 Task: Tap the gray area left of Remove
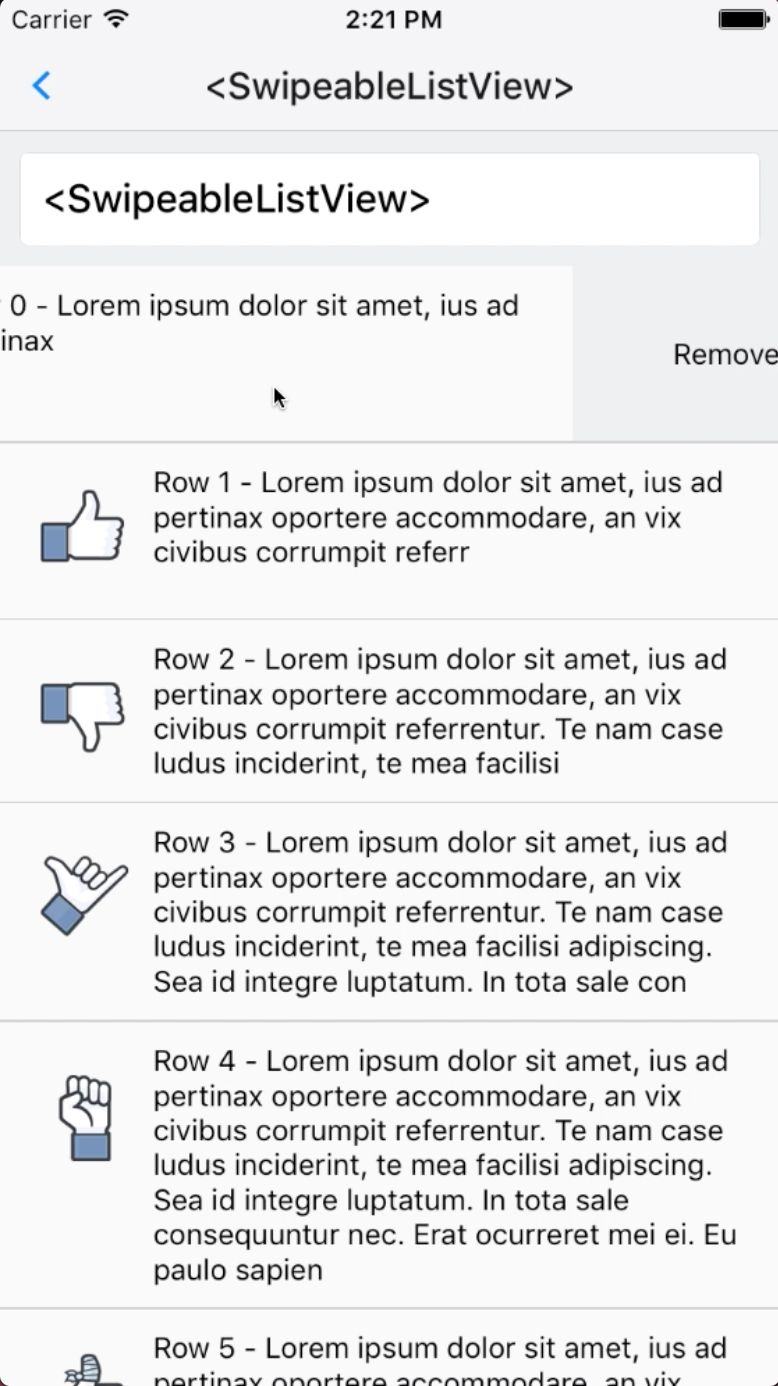pos(620,354)
